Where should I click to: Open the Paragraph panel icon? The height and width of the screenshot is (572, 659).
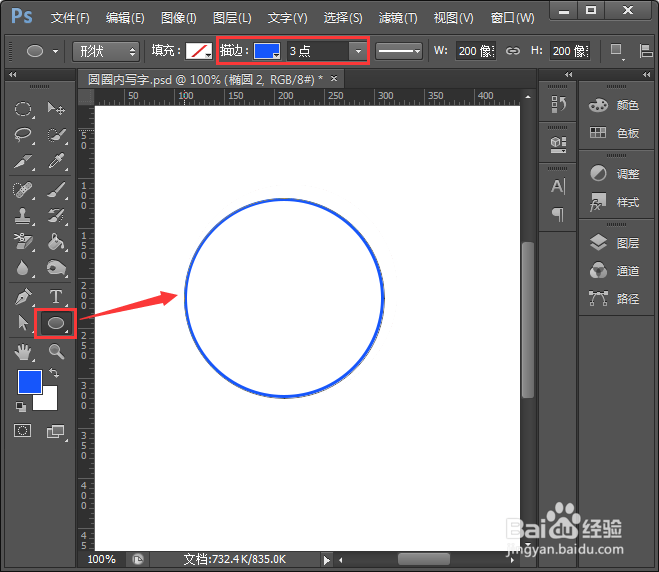558,214
